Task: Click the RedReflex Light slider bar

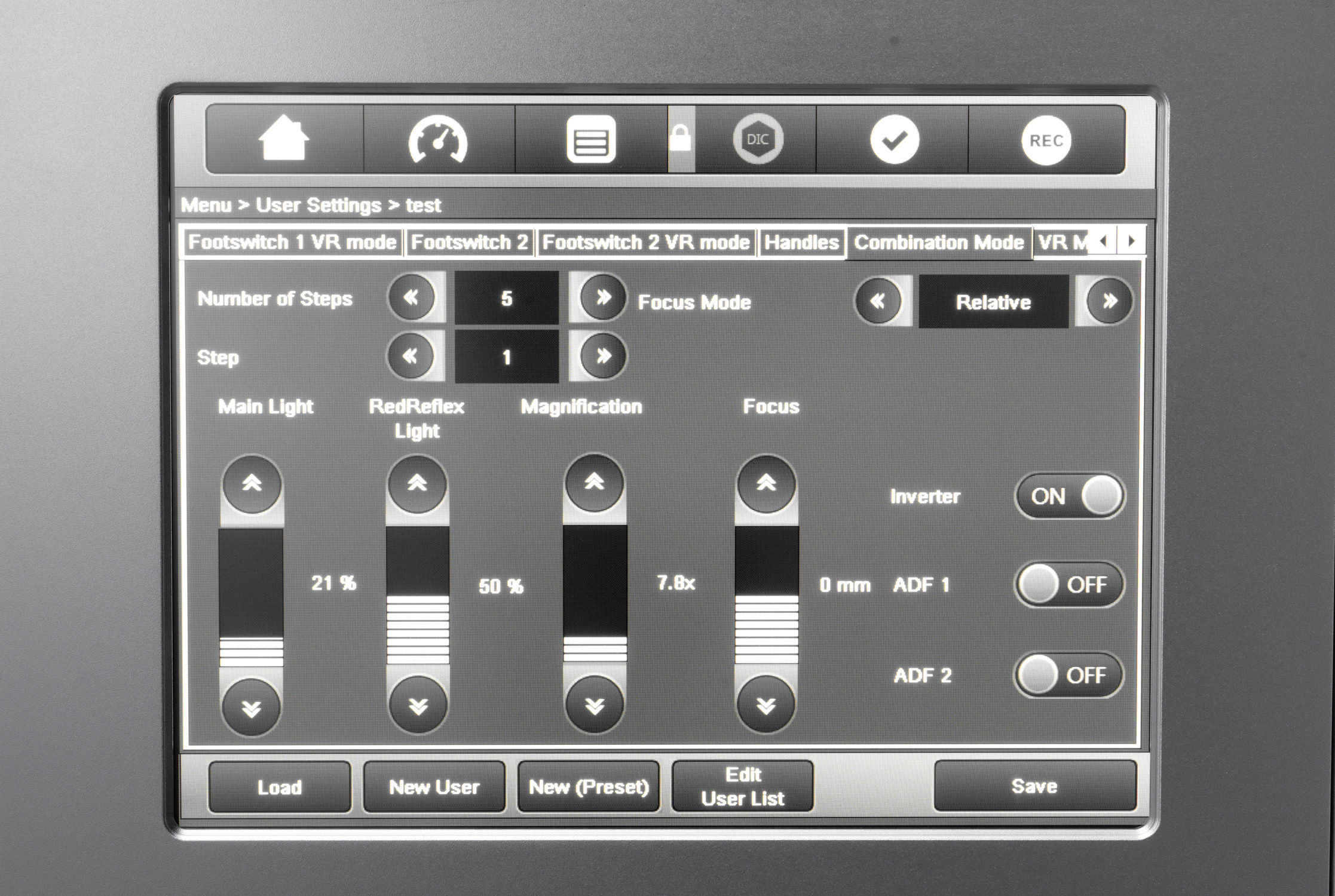Action: 417,596
